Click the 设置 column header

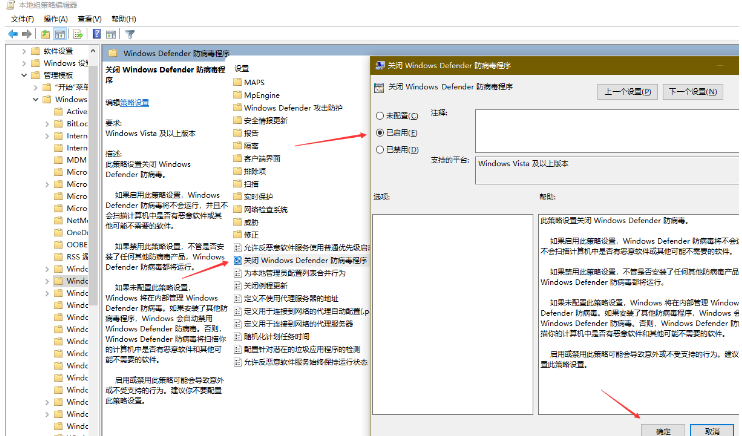(242, 69)
